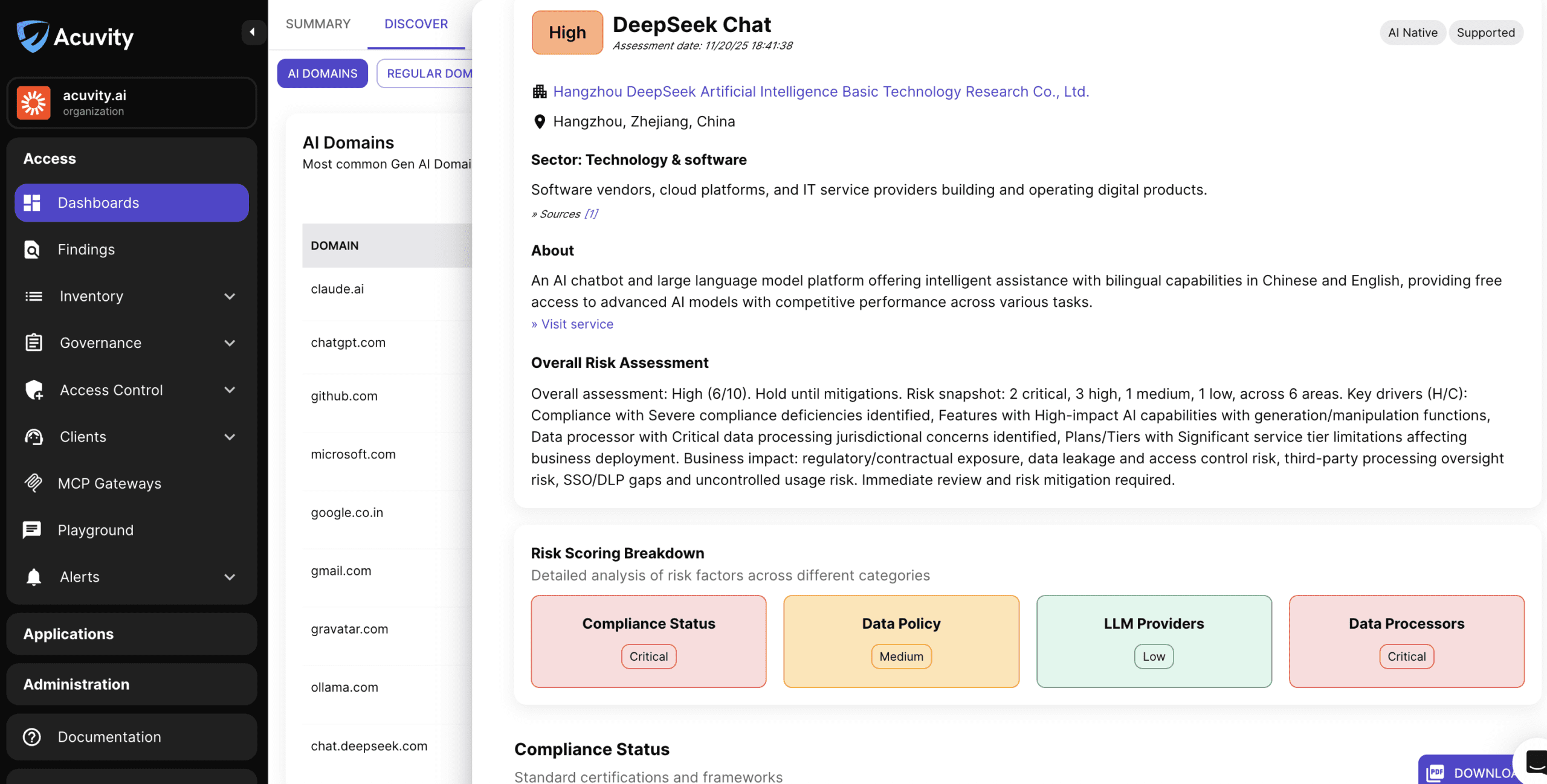
Task: Expand the Access Control chevron
Action: [x=230, y=390]
